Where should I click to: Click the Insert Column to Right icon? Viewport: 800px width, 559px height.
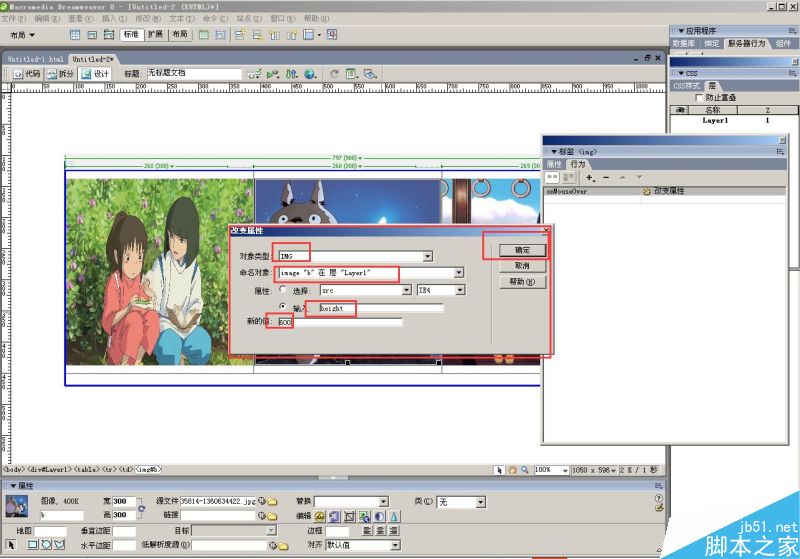[x=291, y=35]
